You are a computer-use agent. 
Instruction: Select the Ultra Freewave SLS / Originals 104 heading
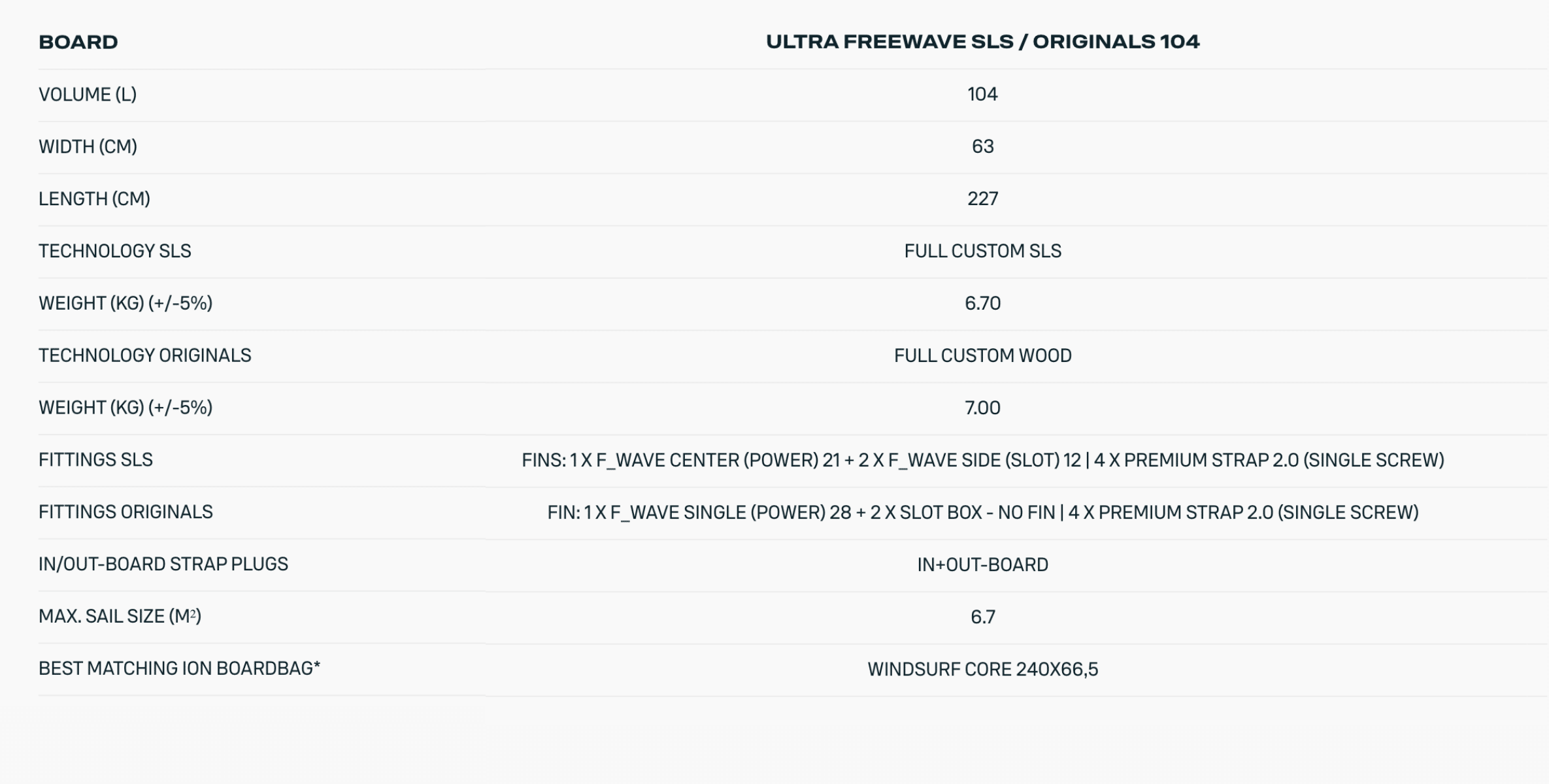pyautogui.click(x=982, y=42)
